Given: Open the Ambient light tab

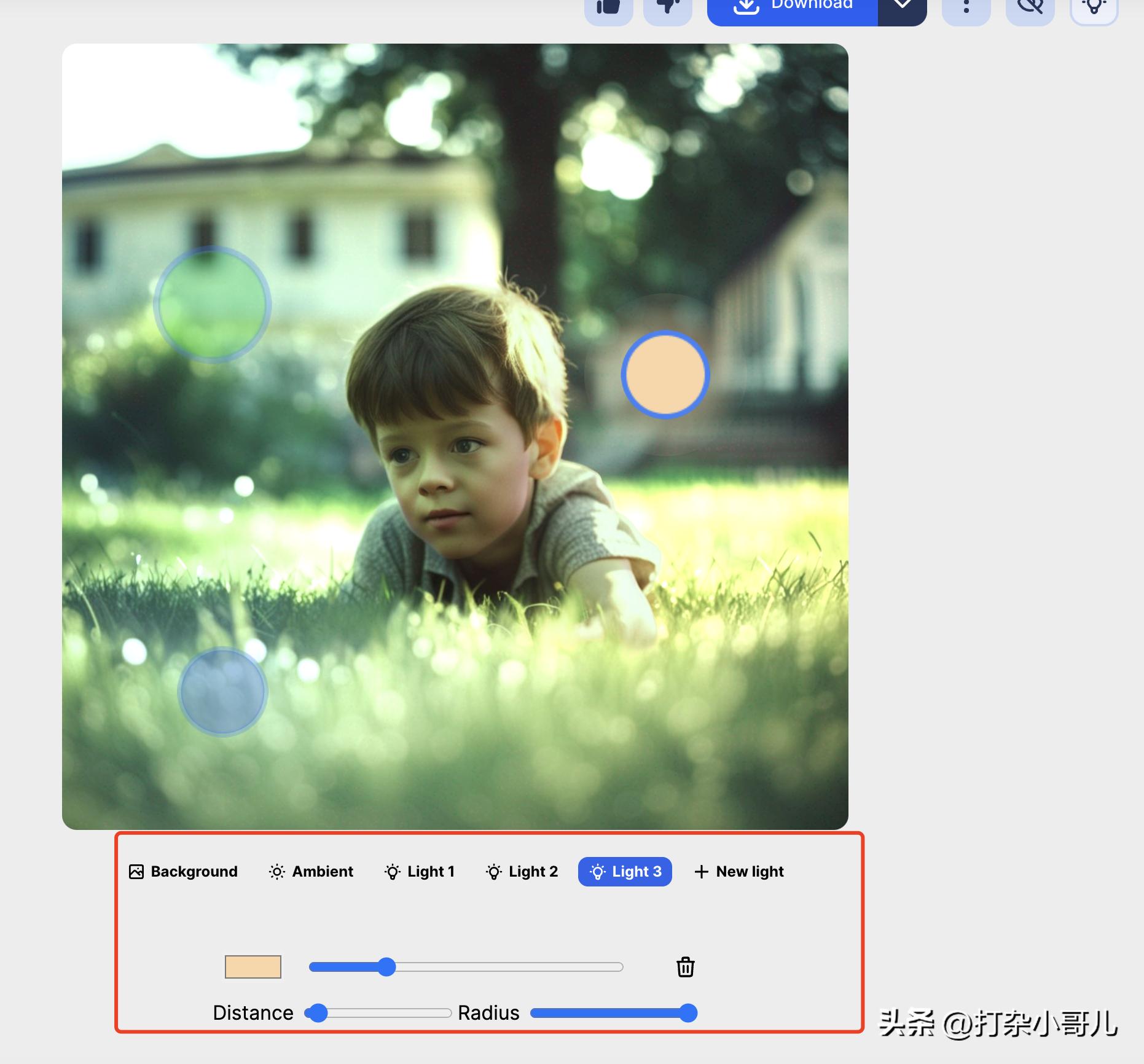Looking at the screenshot, I should tap(311, 872).
